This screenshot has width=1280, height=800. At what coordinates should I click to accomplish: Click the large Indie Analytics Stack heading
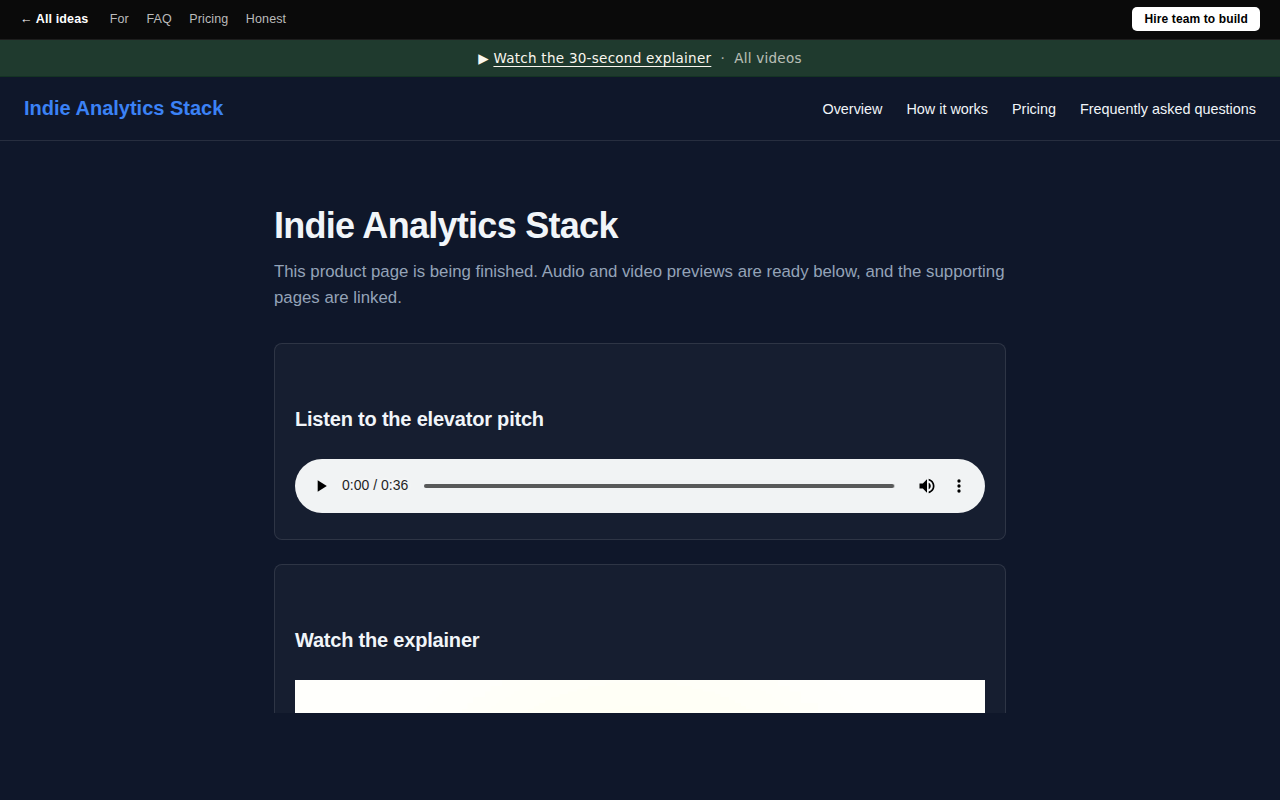click(446, 226)
